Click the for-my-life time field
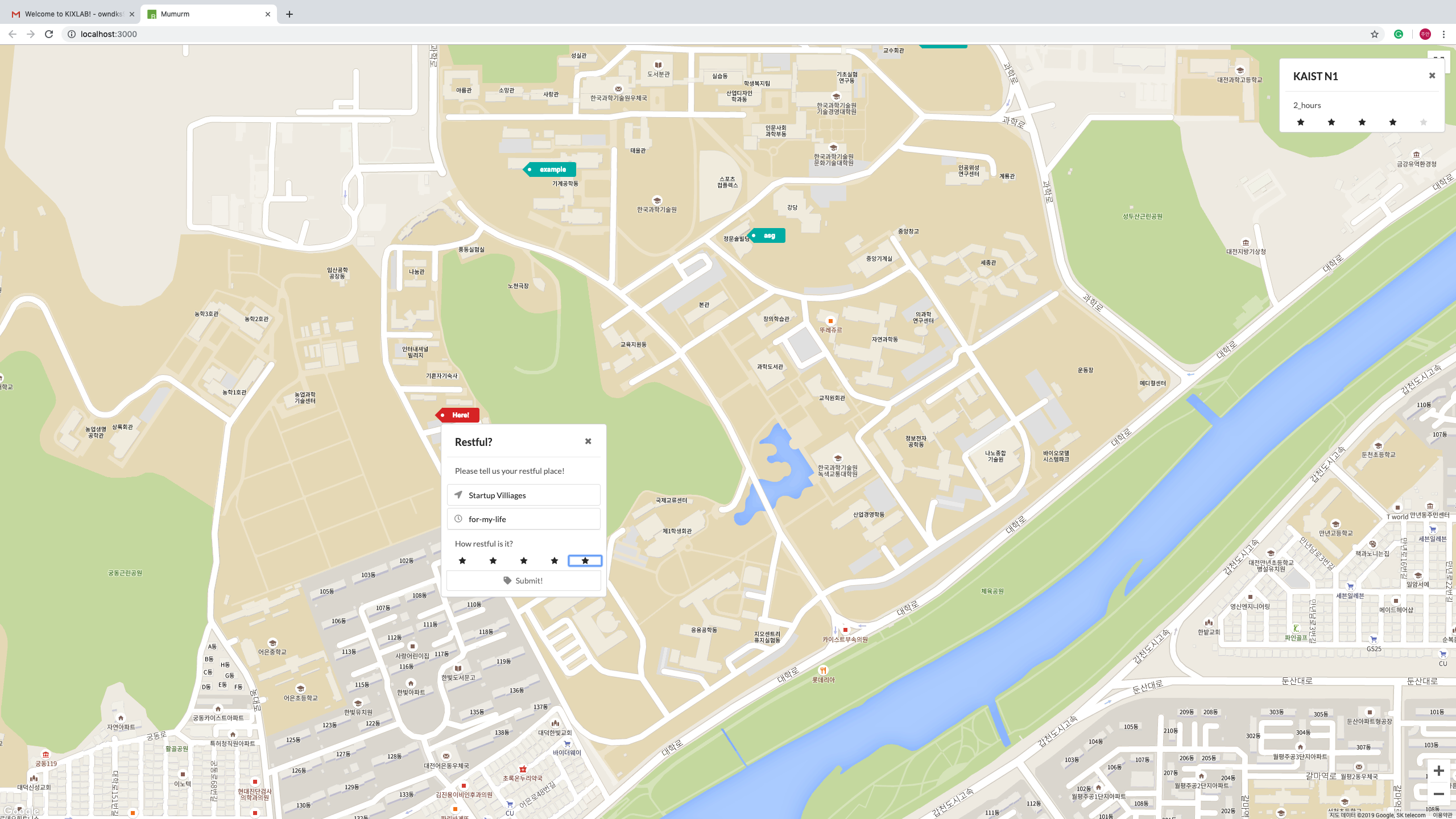Viewport: 1456px width, 819px height. [523, 519]
